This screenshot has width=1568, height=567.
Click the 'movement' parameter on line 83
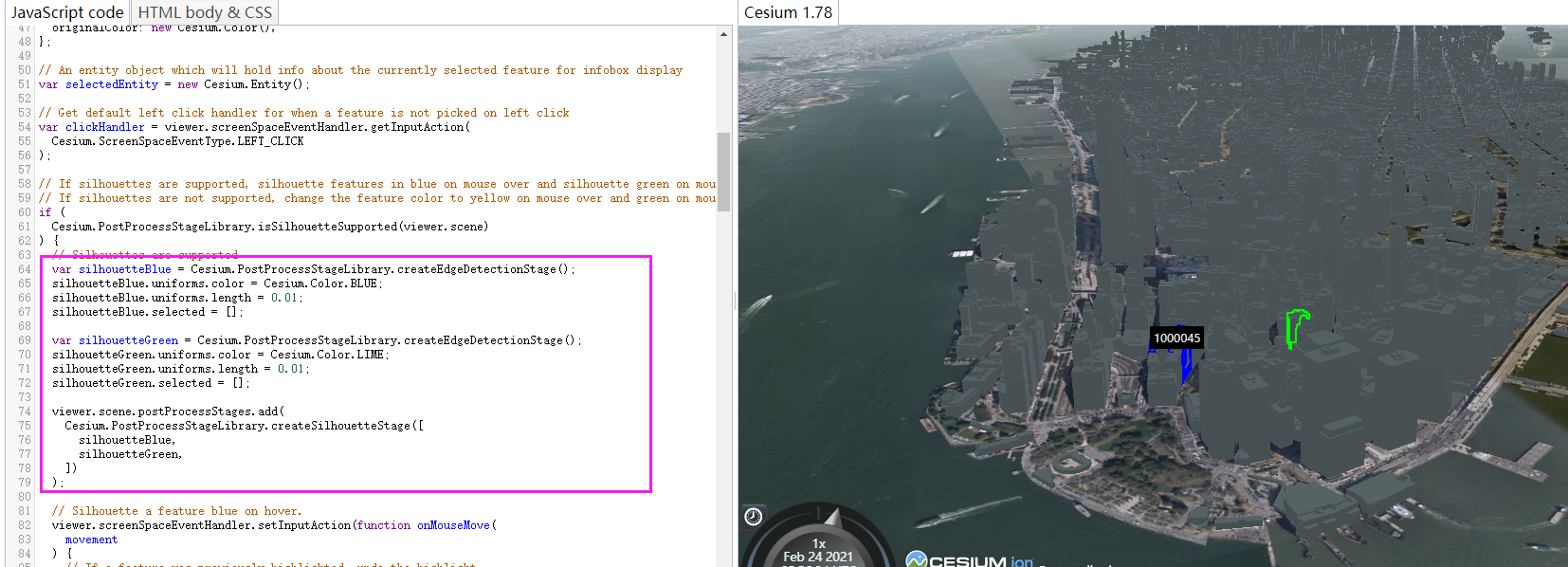91,540
